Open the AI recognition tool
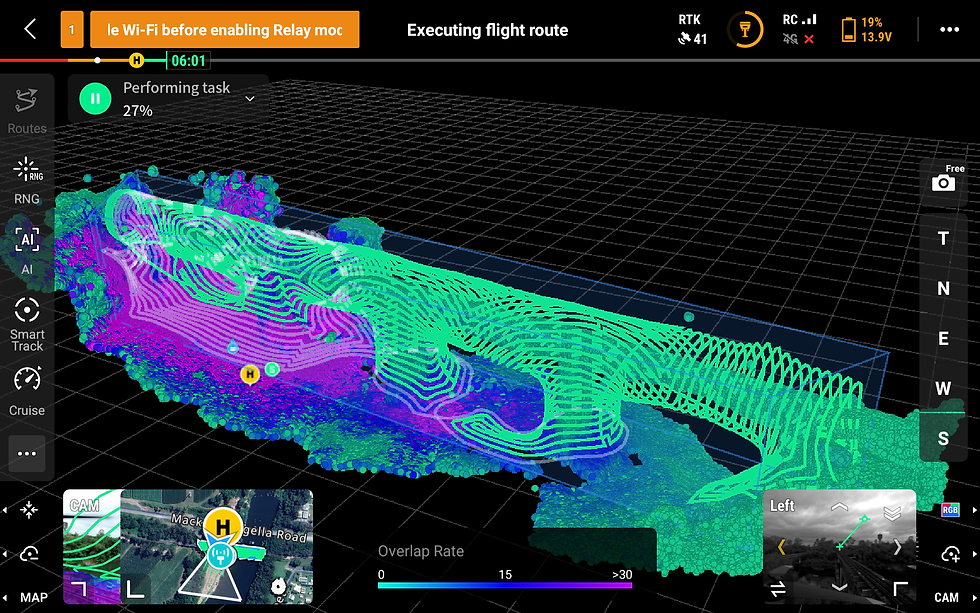The image size is (980, 613). [x=27, y=251]
